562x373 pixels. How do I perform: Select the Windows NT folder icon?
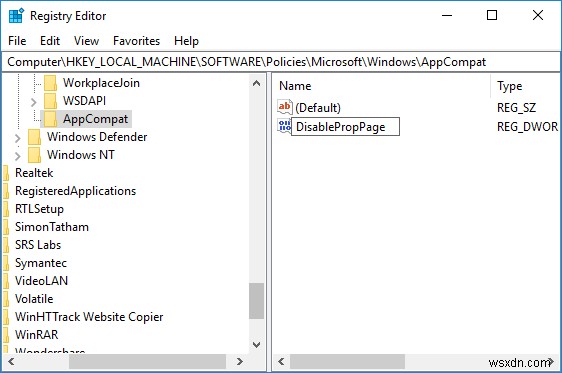[x=34, y=155]
